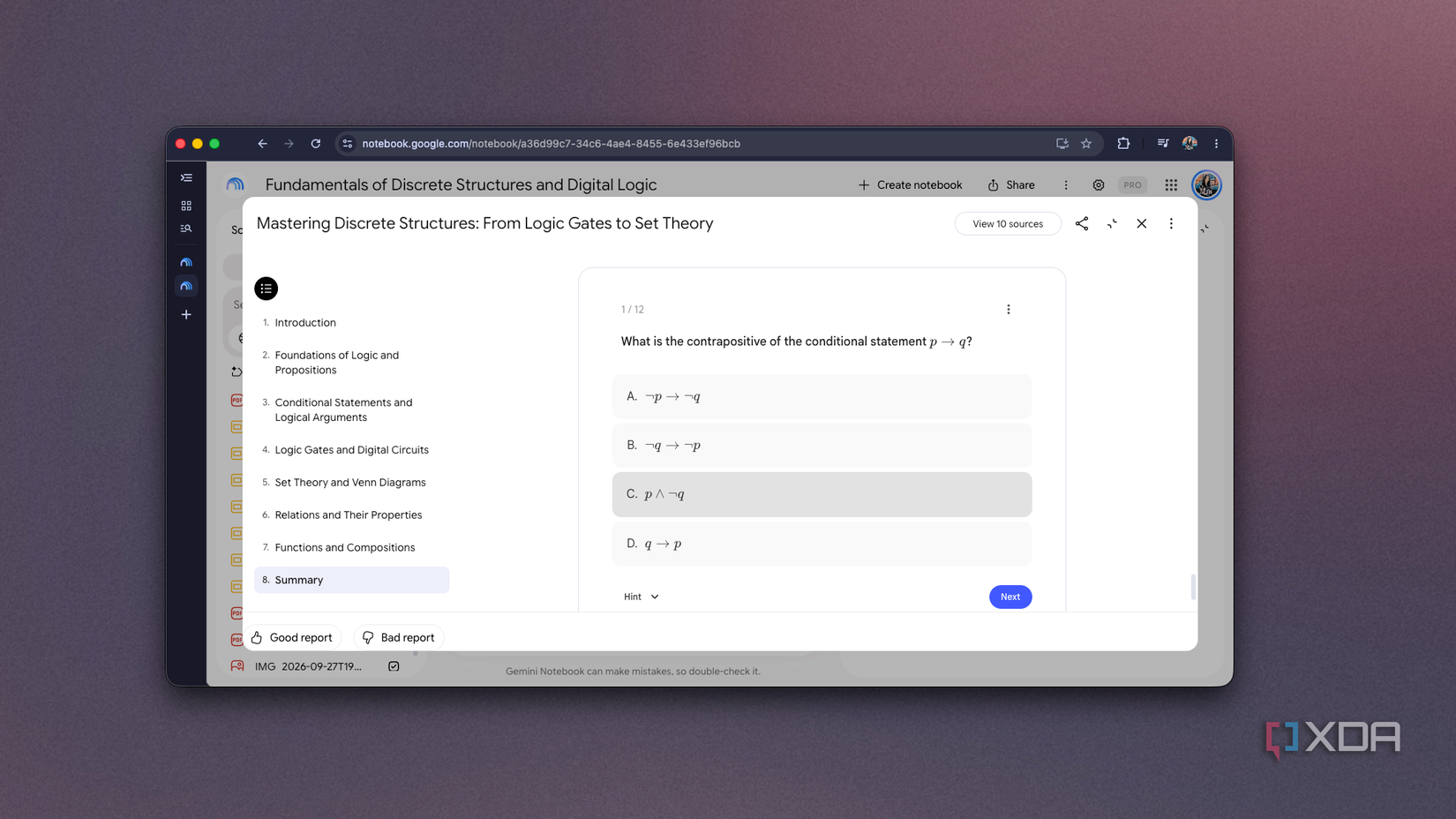The height and width of the screenshot is (819, 1456).
Task: Open the search list icon in left sidebar
Action: click(186, 229)
